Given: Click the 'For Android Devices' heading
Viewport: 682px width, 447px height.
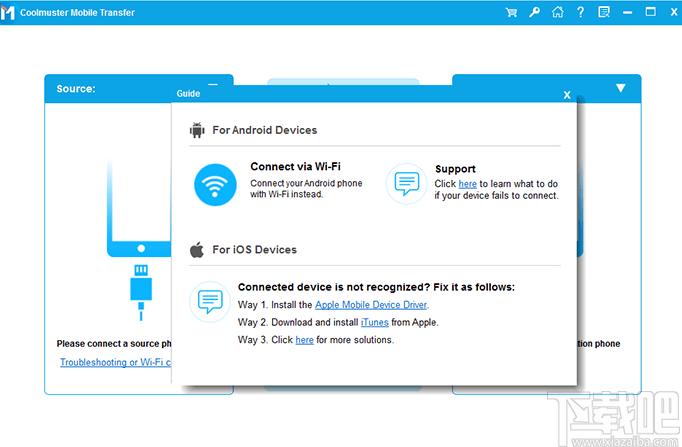Looking at the screenshot, I should click(x=264, y=130).
